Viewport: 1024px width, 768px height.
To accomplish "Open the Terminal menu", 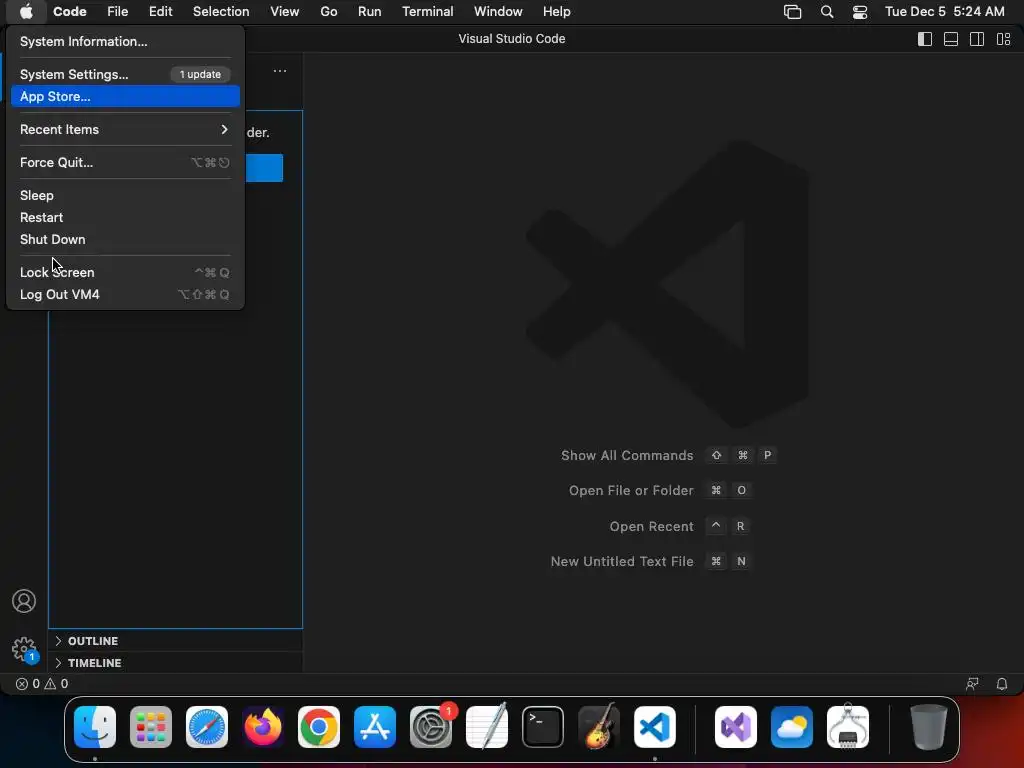I will click(x=427, y=11).
